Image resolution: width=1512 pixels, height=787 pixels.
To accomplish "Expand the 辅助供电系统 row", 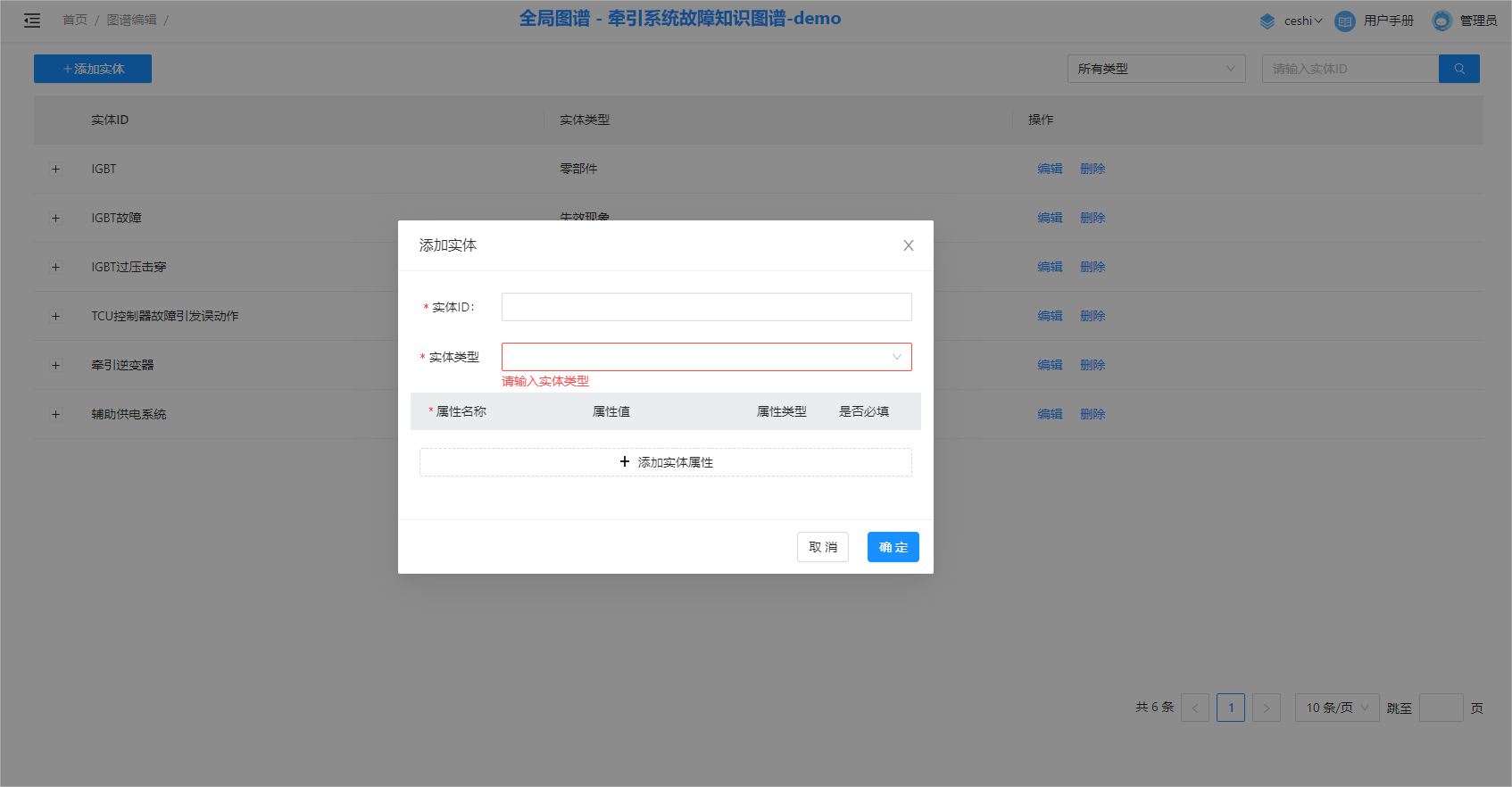I will 55,414.
